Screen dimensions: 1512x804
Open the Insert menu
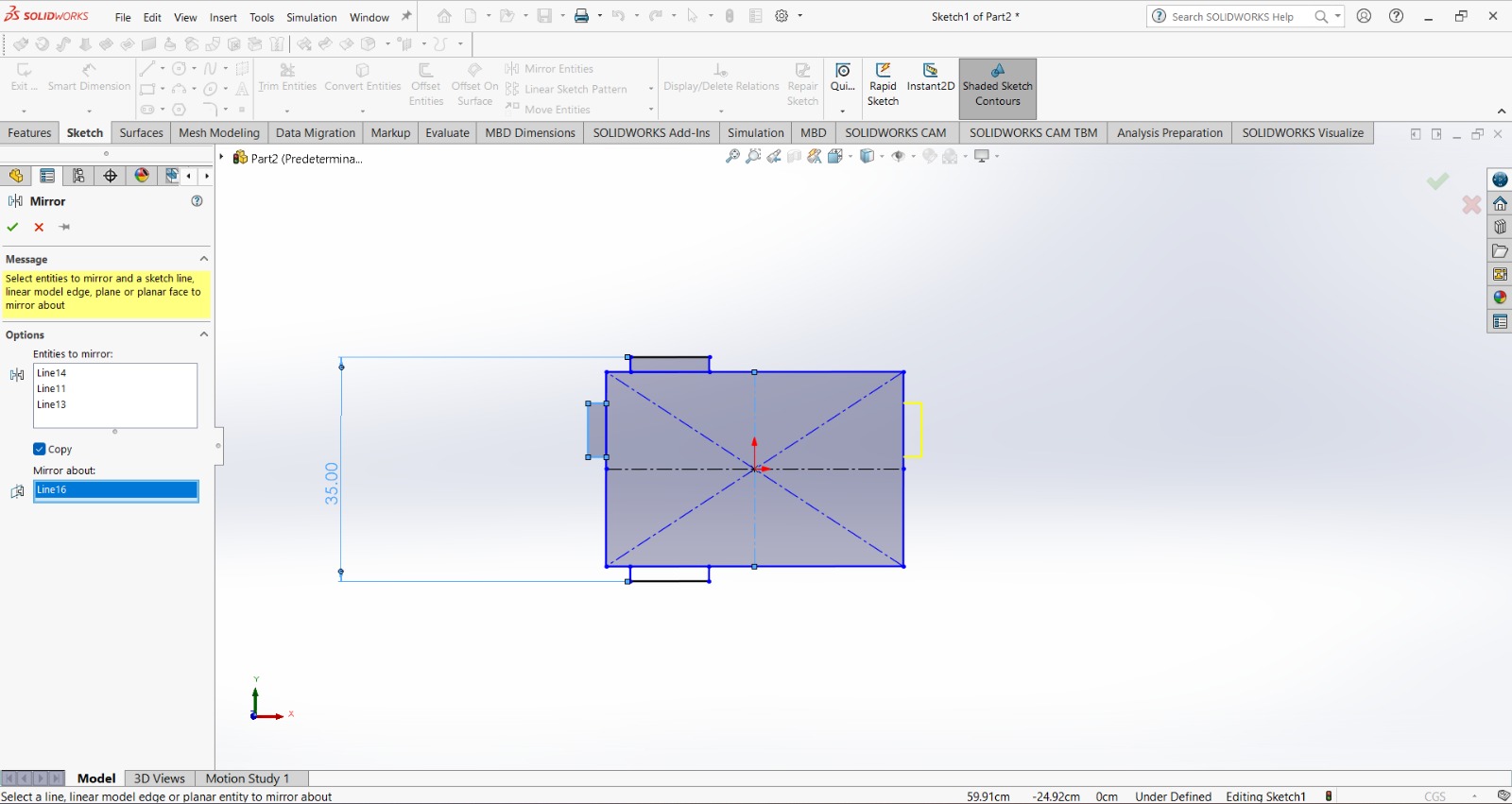tap(223, 17)
